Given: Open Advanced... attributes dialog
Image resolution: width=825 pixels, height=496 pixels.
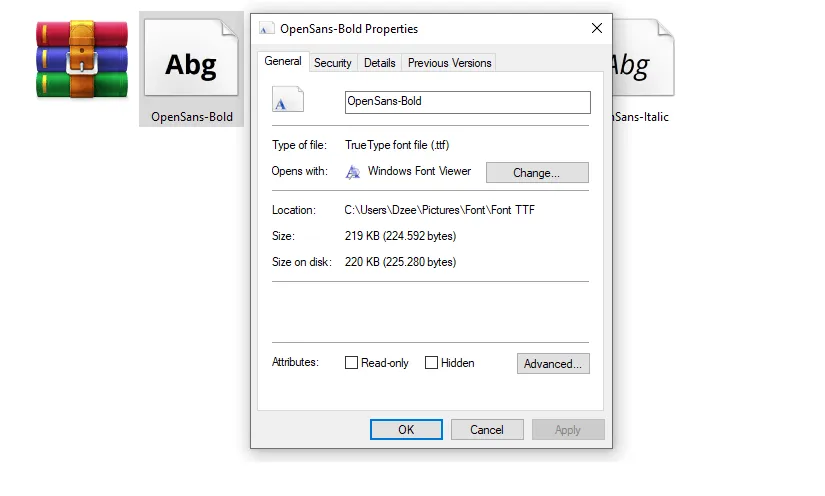Looking at the screenshot, I should 553,363.
